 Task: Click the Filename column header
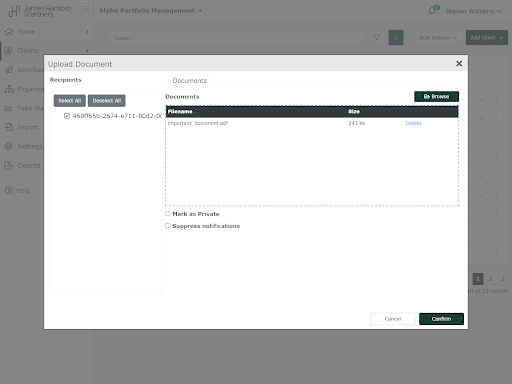[x=180, y=111]
